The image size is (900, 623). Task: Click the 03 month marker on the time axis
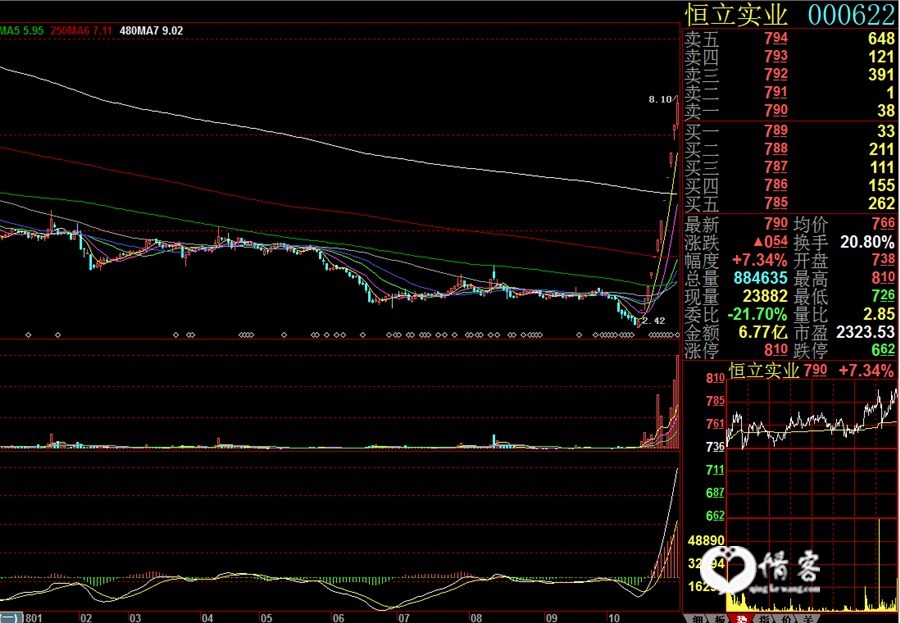pos(135,618)
